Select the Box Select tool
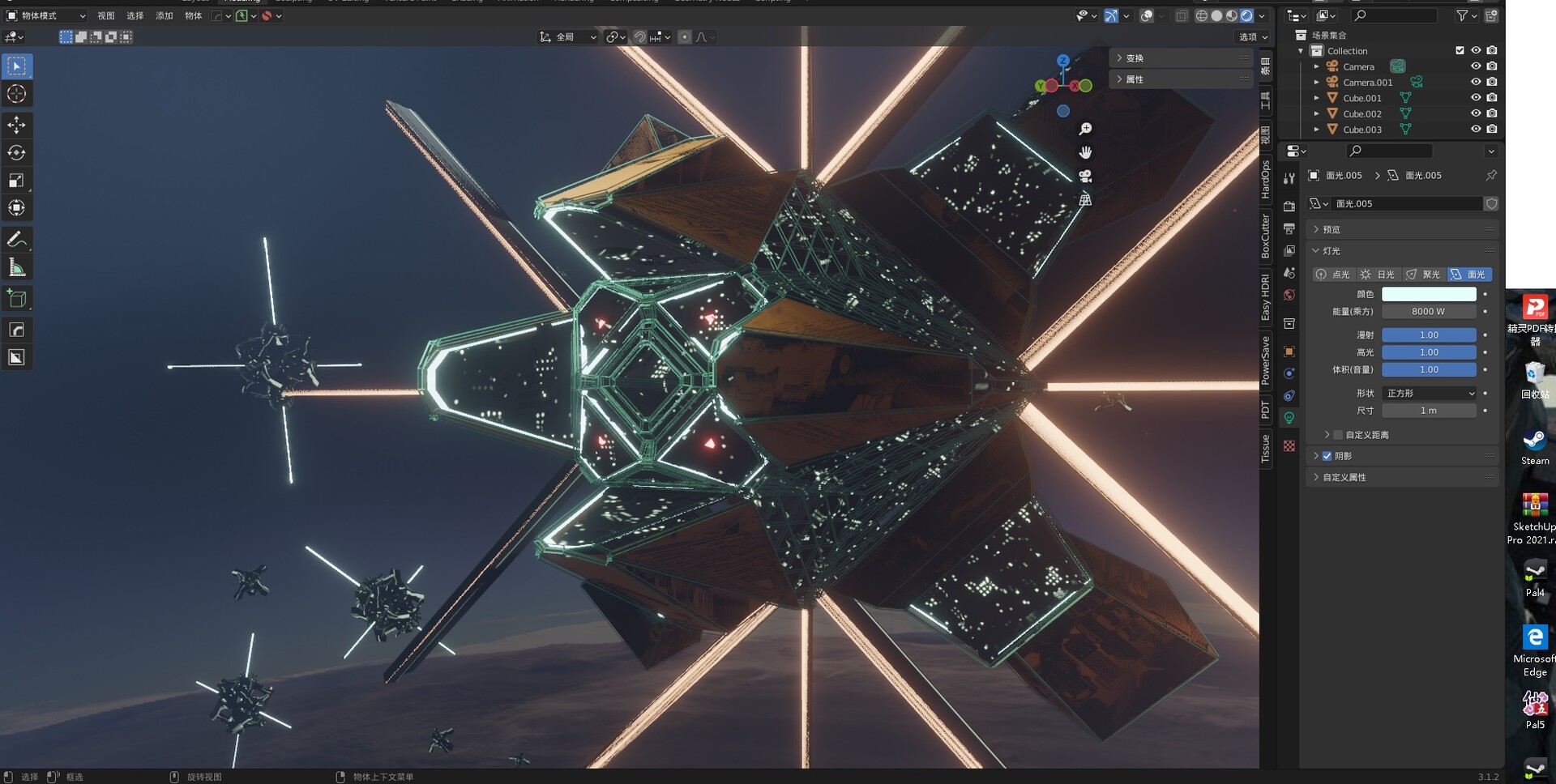 pos(16,66)
